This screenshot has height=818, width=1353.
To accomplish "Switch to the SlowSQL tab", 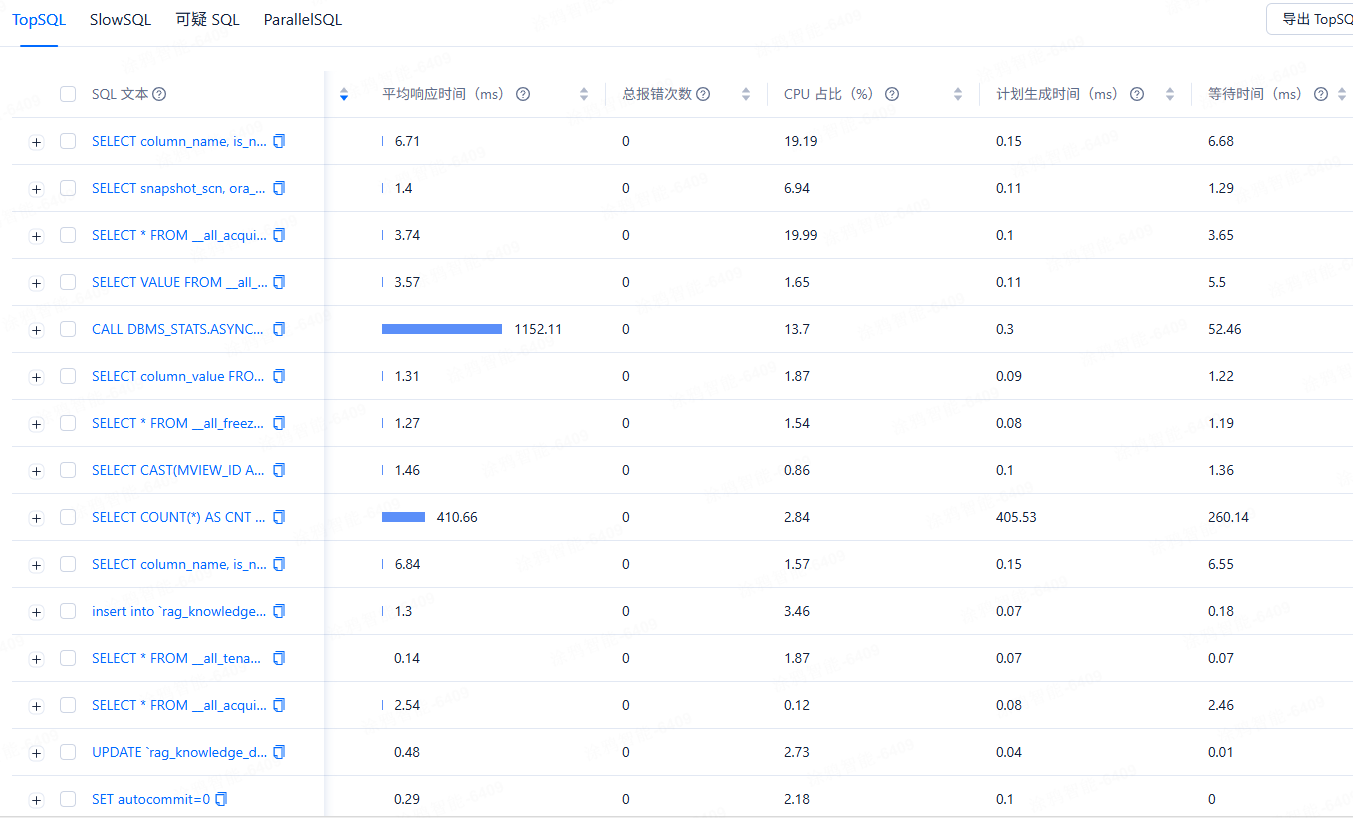I will (120, 20).
